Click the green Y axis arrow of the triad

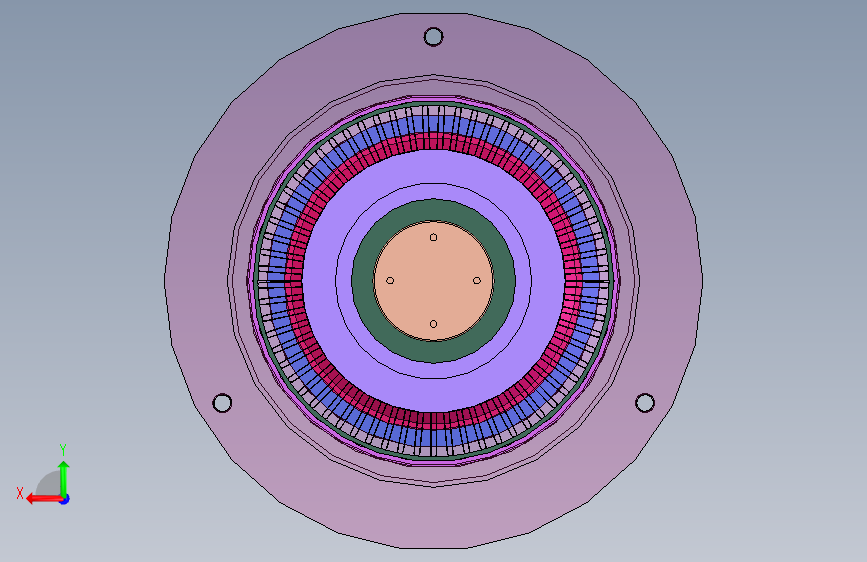pyautogui.click(x=64, y=478)
